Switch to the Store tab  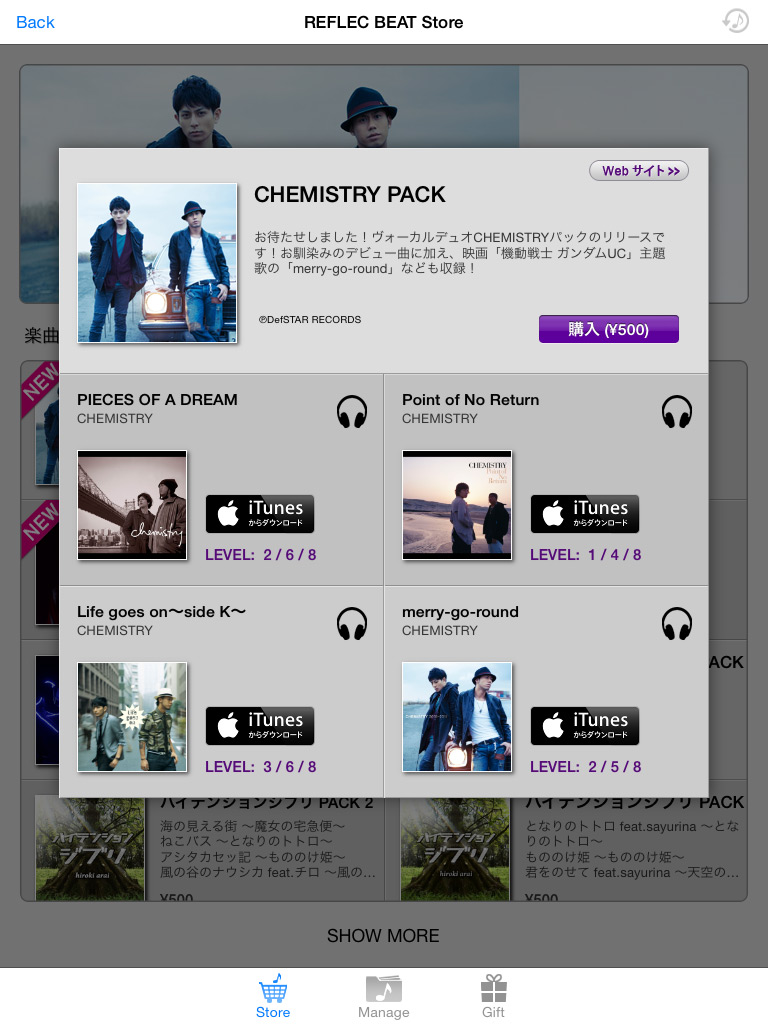point(273,997)
